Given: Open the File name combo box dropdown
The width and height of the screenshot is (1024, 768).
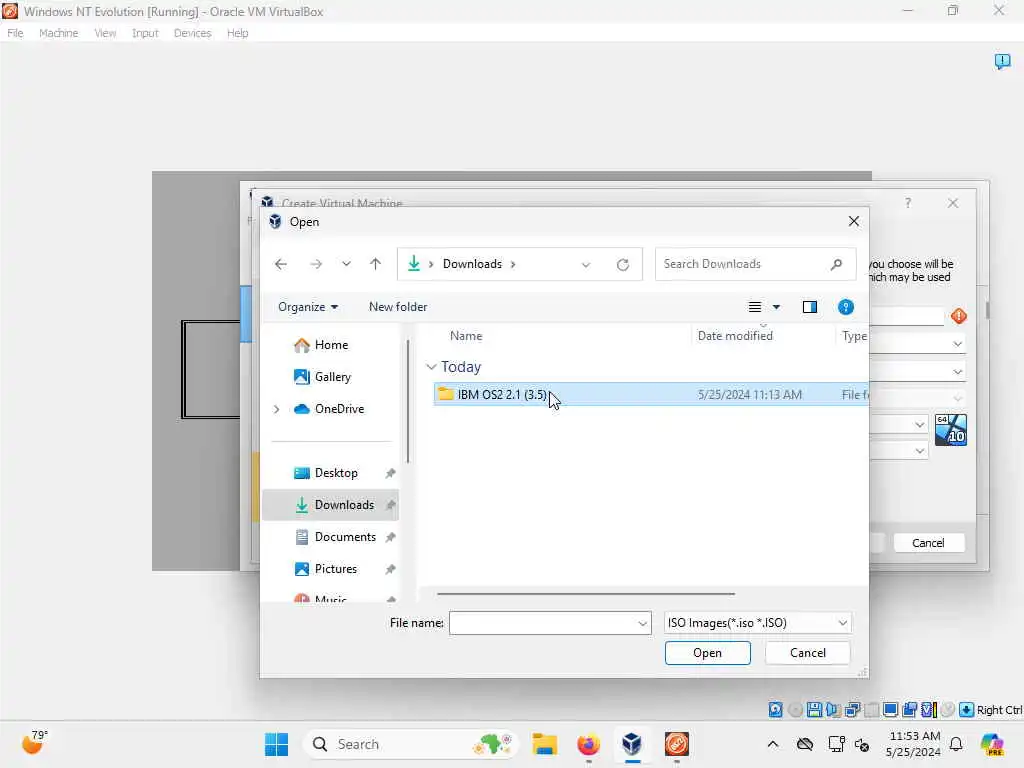Looking at the screenshot, I should [643, 624].
